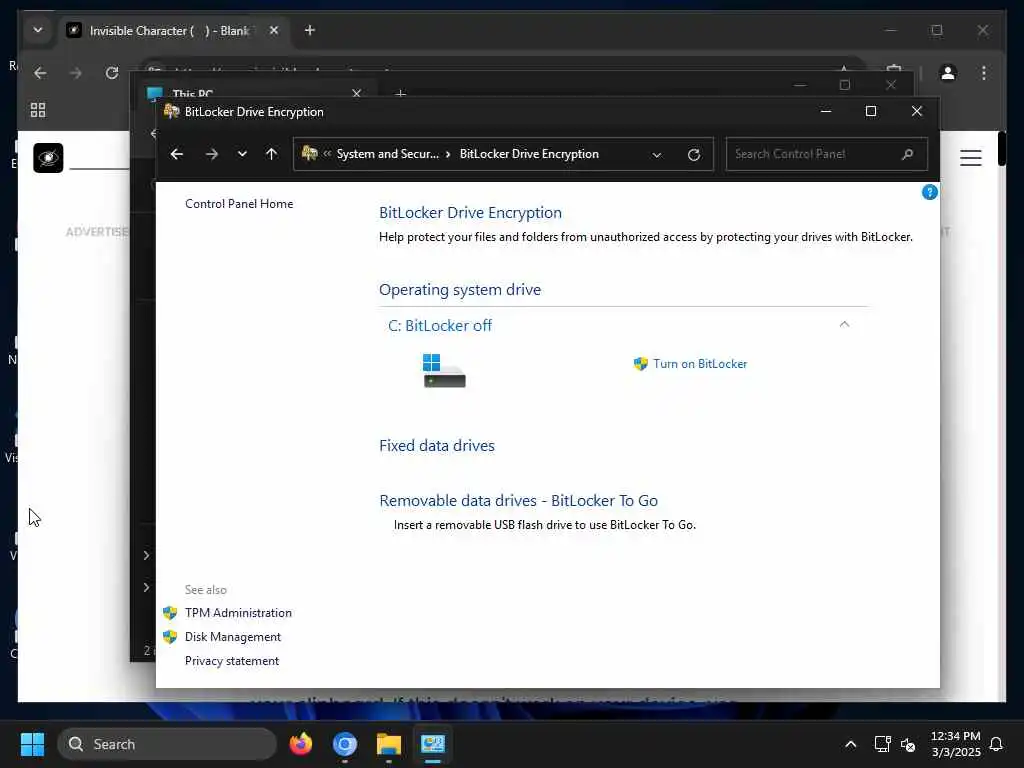
Task: Go up one level in Control Panel
Action: pyautogui.click(x=272, y=154)
